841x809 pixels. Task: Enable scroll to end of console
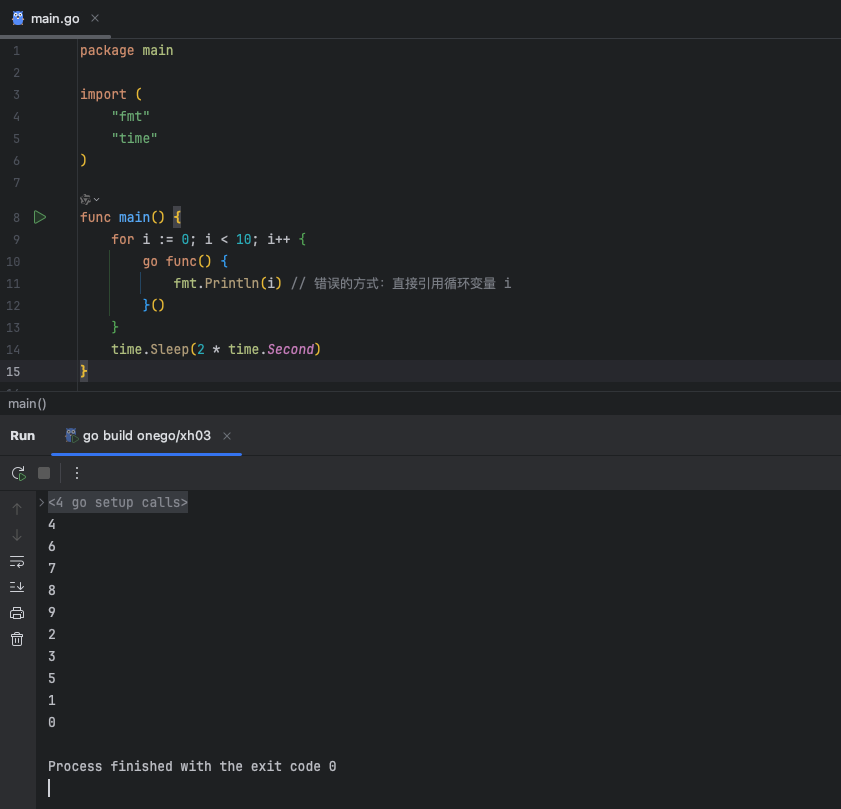(17, 587)
